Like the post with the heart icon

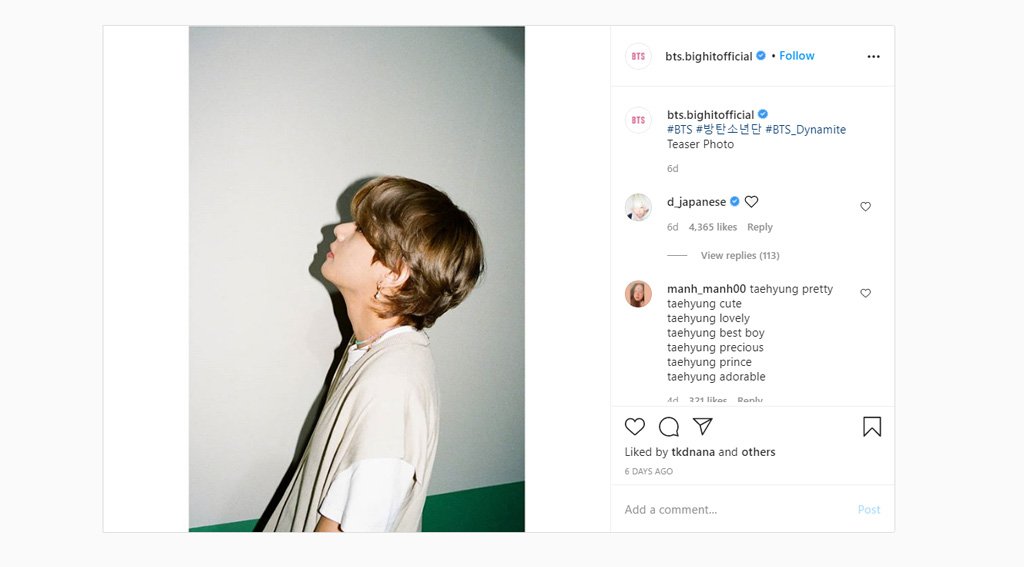click(x=635, y=427)
